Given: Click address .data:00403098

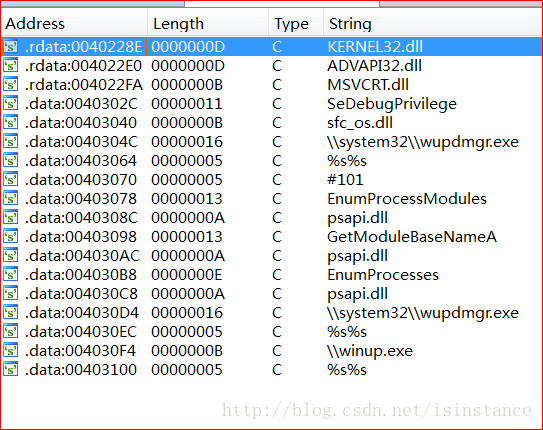Looking at the screenshot, I should (x=81, y=237).
